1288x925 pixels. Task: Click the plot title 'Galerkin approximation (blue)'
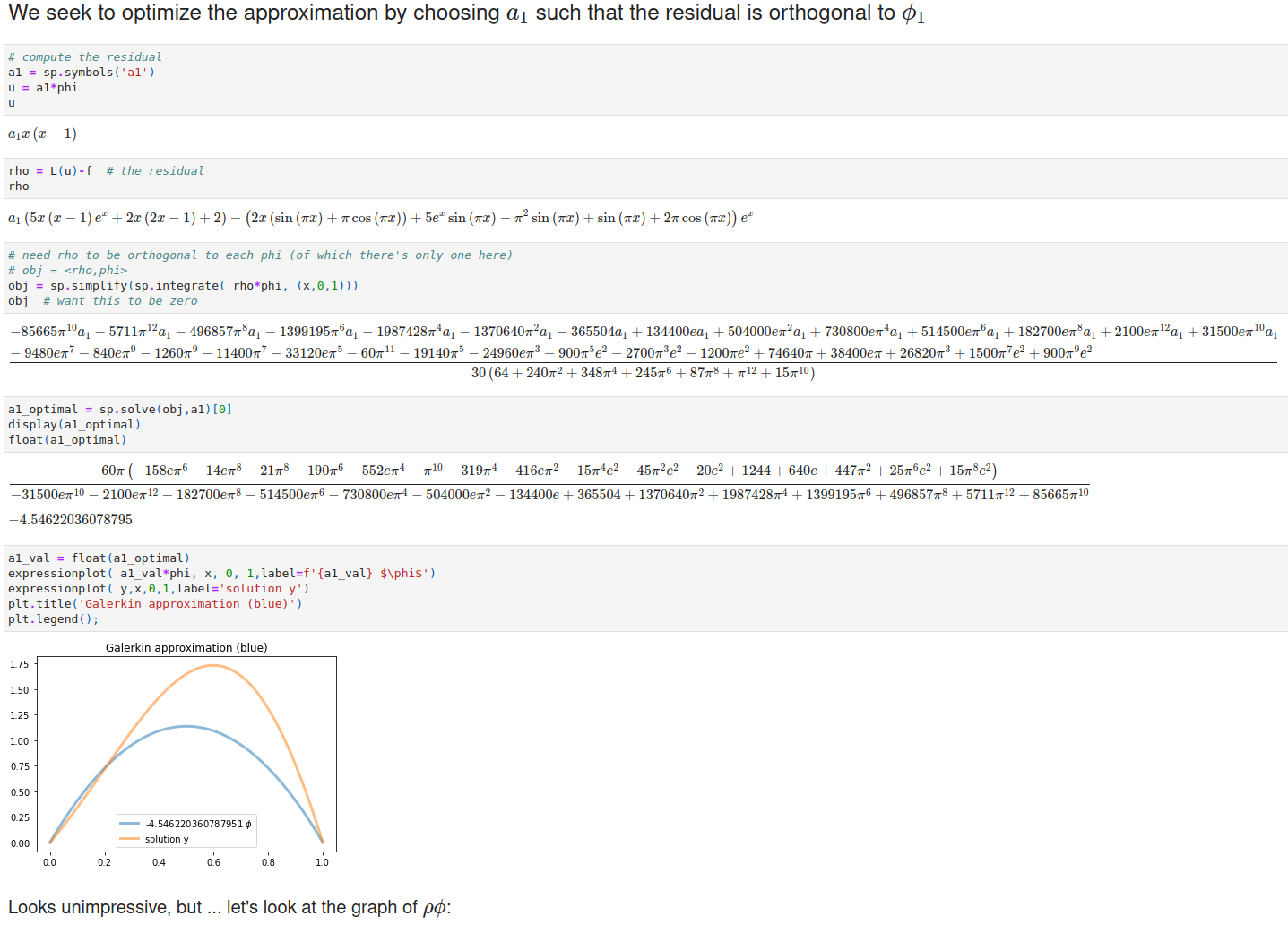point(186,647)
